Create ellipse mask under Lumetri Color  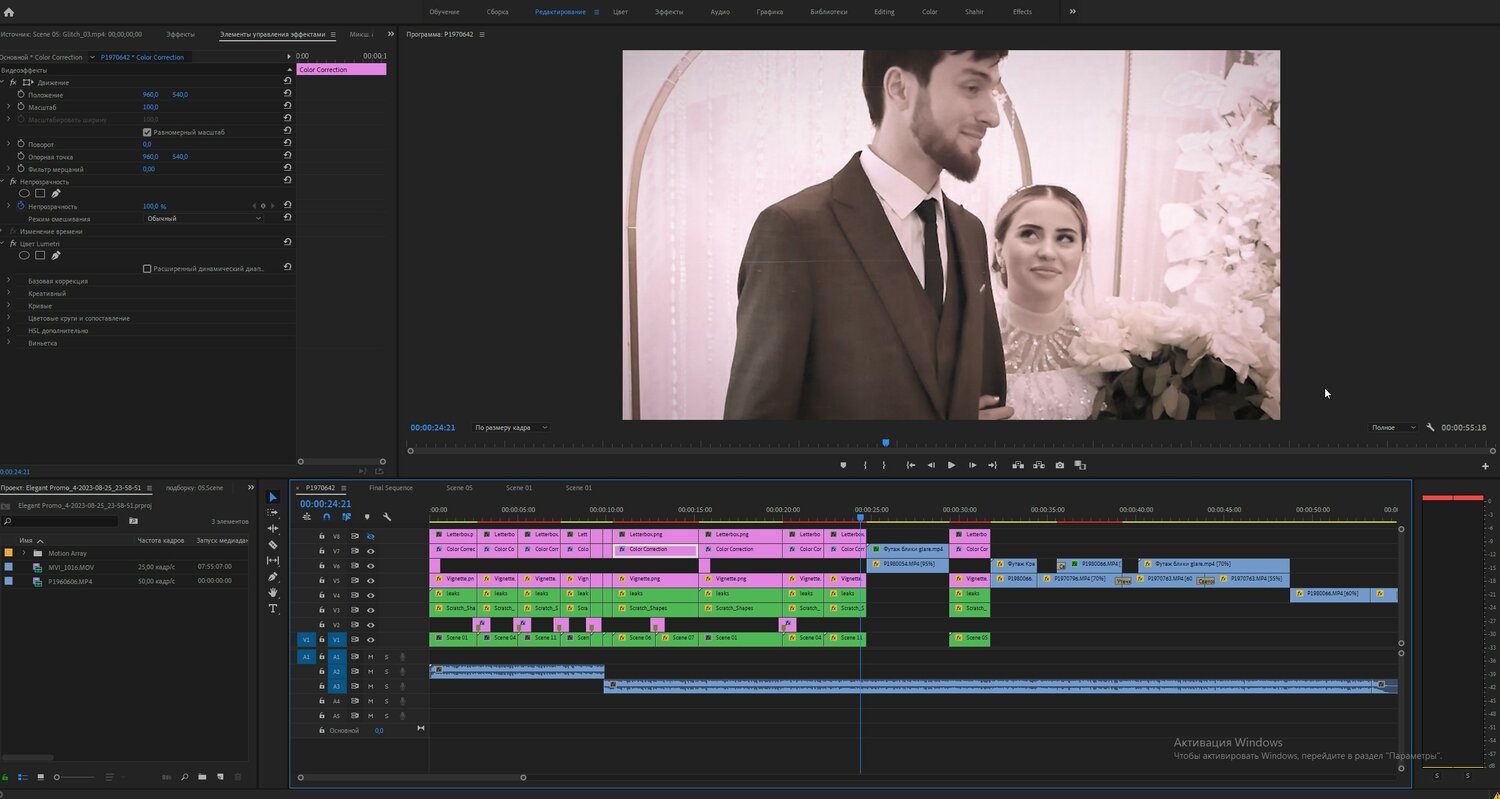point(24,255)
